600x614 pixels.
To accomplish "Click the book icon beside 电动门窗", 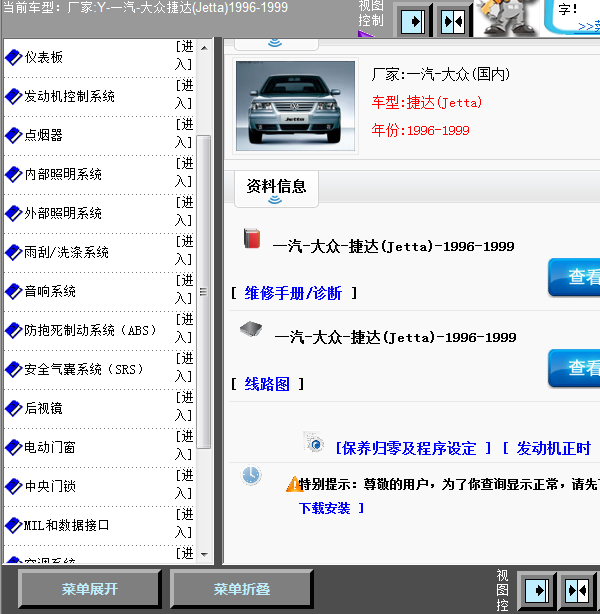I will point(14,447).
